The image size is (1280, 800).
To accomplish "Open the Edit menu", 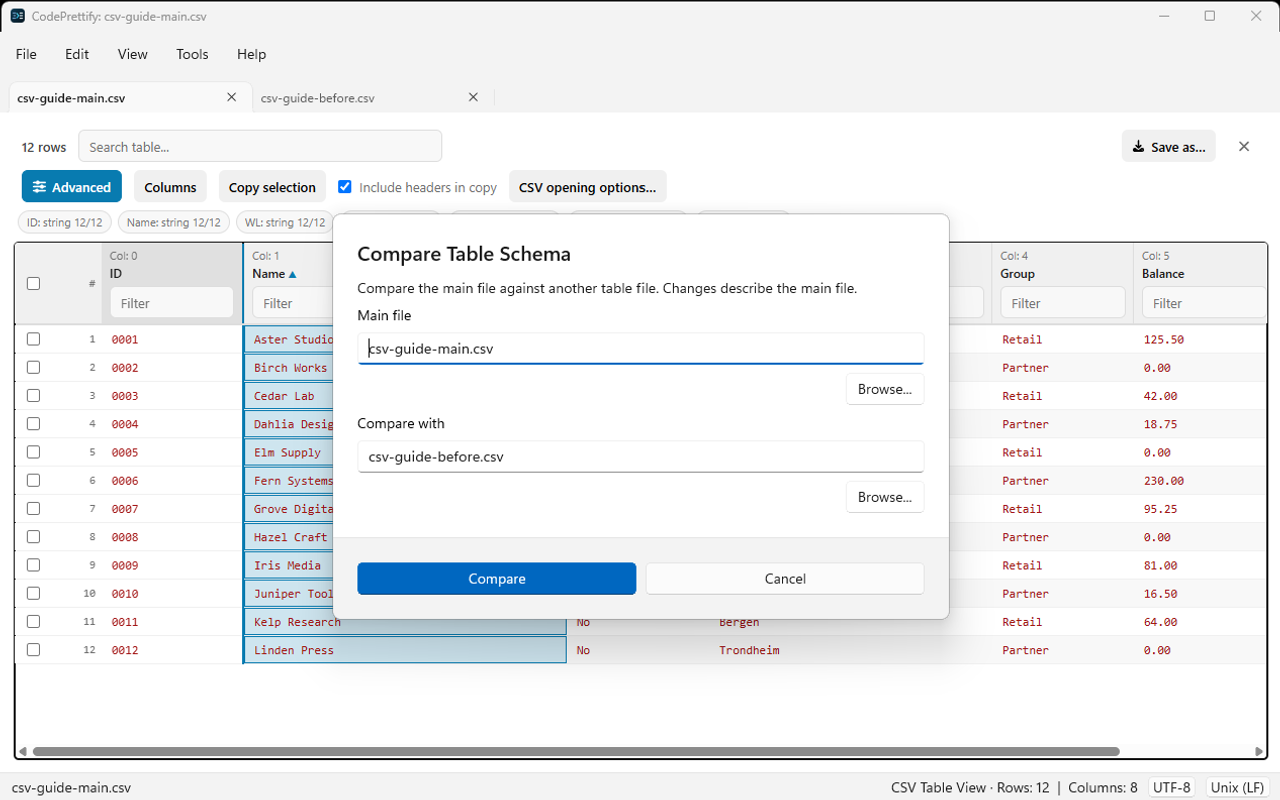I will [77, 54].
